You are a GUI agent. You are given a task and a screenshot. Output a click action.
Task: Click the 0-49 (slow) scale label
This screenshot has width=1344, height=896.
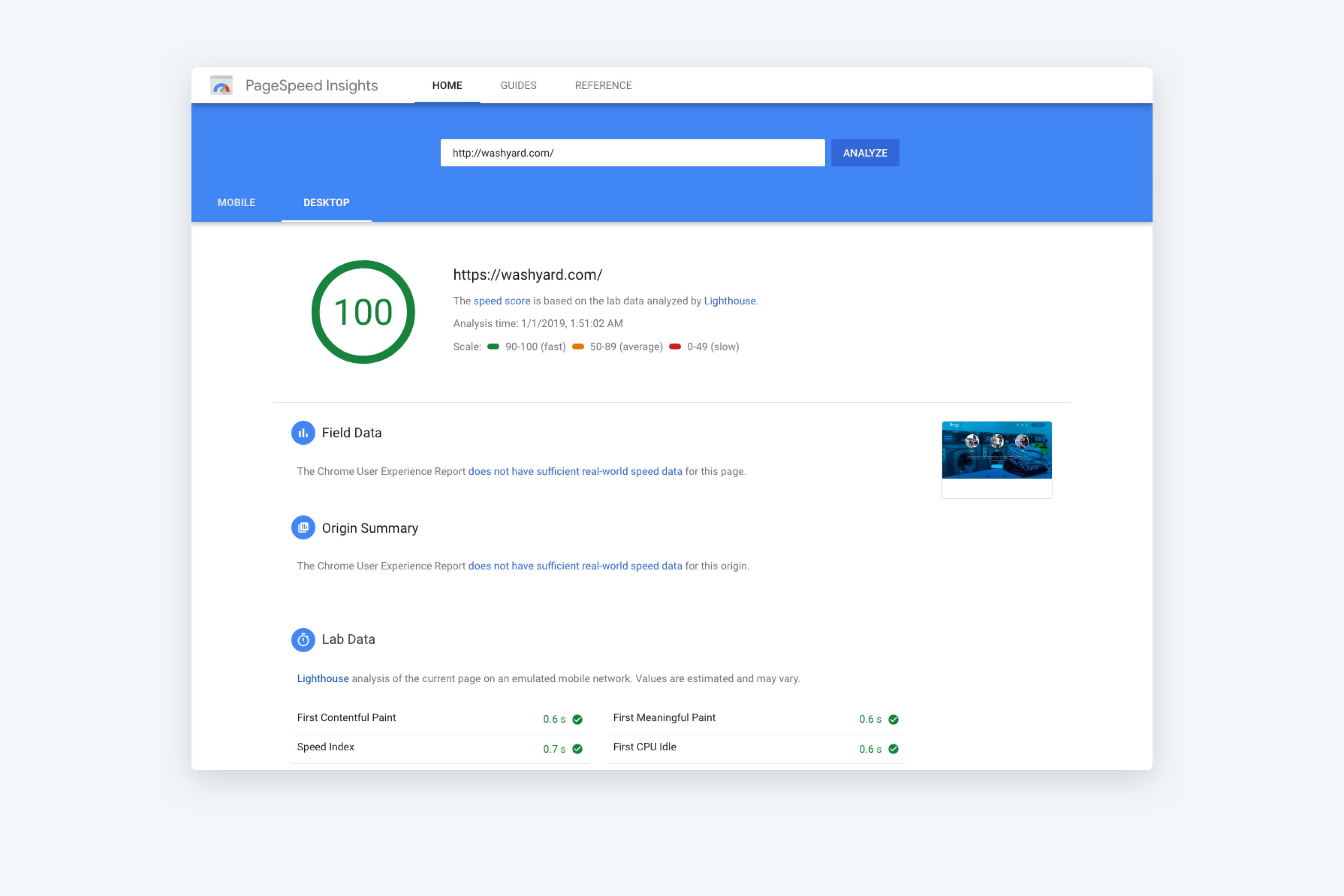(713, 346)
